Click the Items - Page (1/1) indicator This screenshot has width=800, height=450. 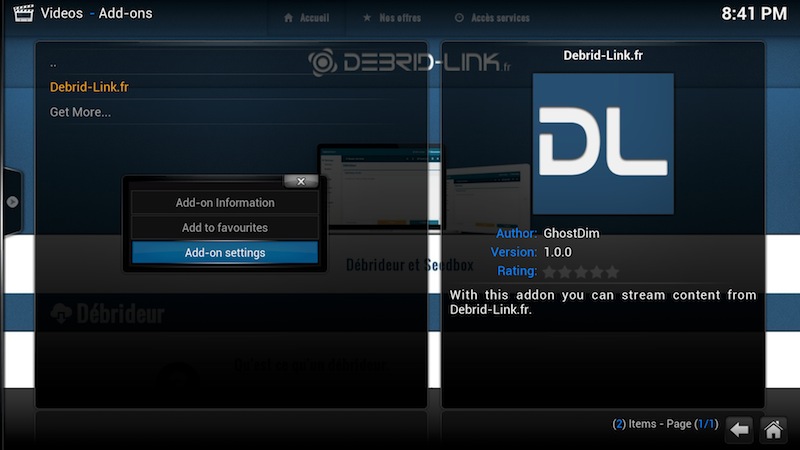[x=665, y=424]
